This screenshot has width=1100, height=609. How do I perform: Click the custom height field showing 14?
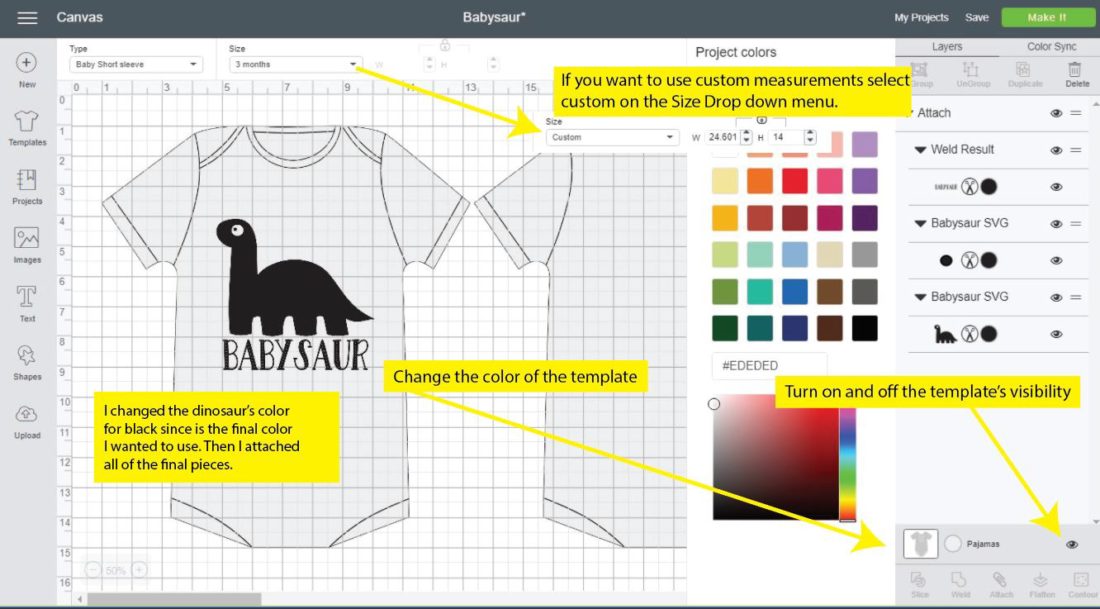tap(786, 138)
